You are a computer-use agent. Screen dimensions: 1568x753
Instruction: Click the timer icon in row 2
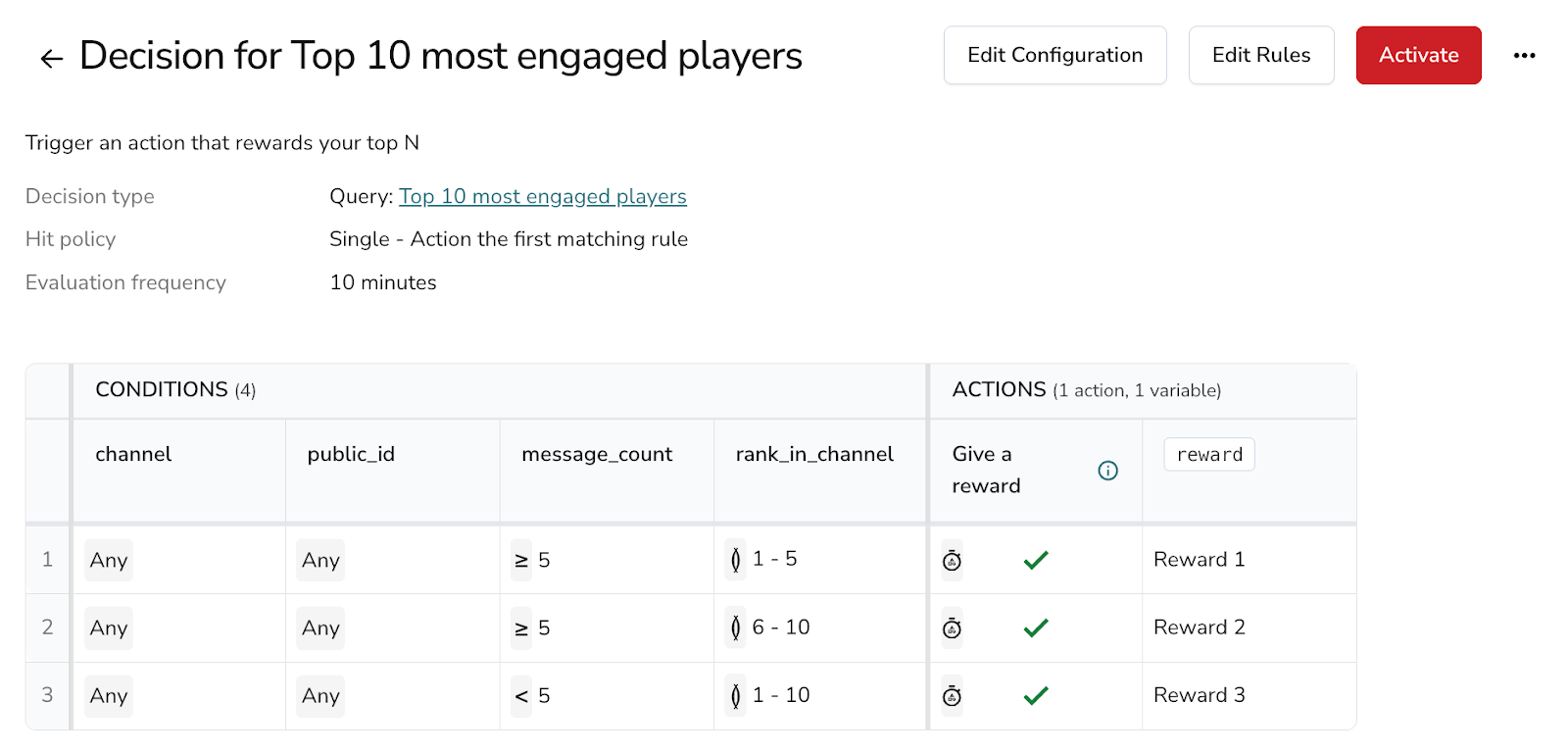tap(952, 628)
